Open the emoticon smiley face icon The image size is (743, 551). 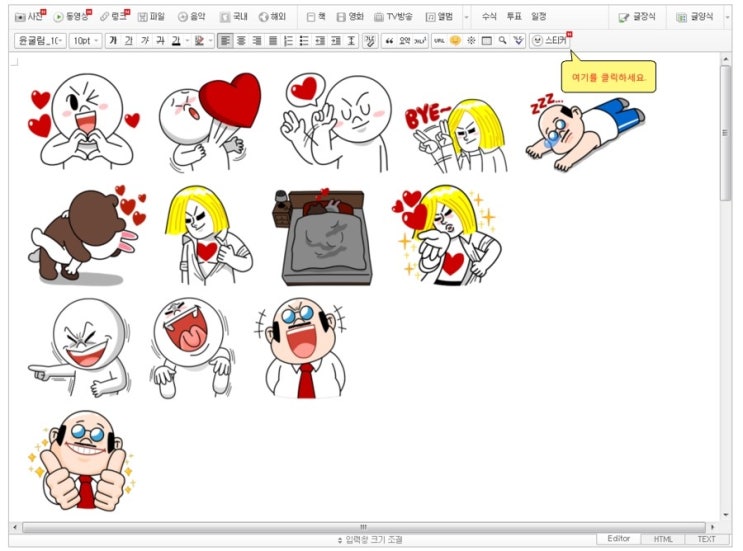(x=455, y=41)
